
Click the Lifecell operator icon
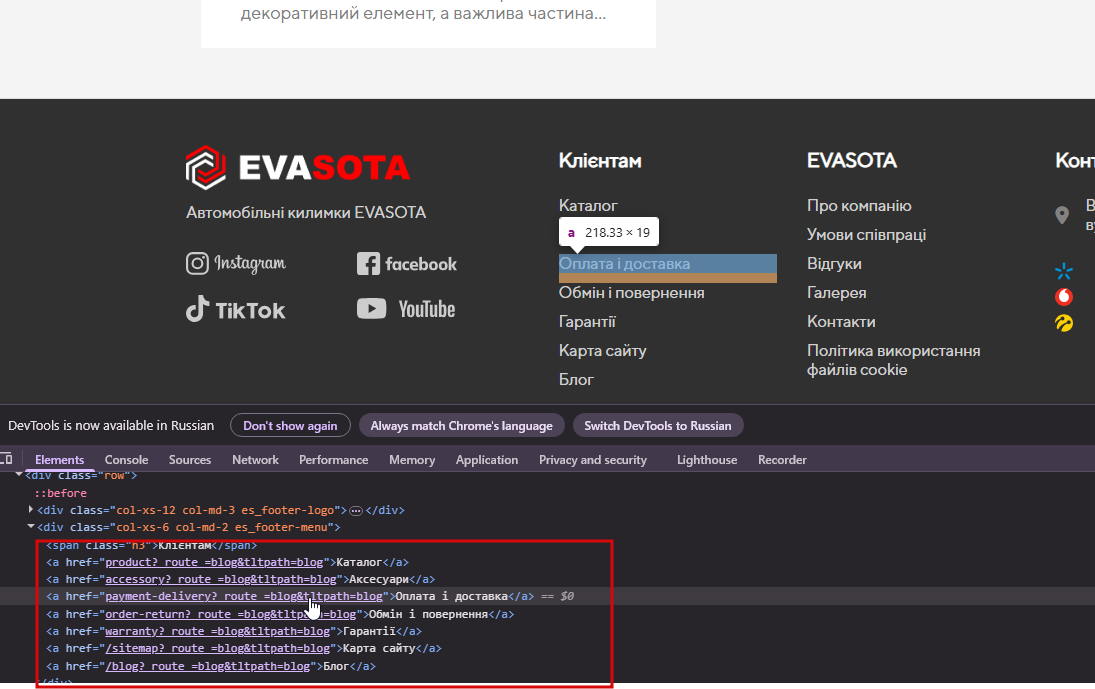[x=1064, y=323]
